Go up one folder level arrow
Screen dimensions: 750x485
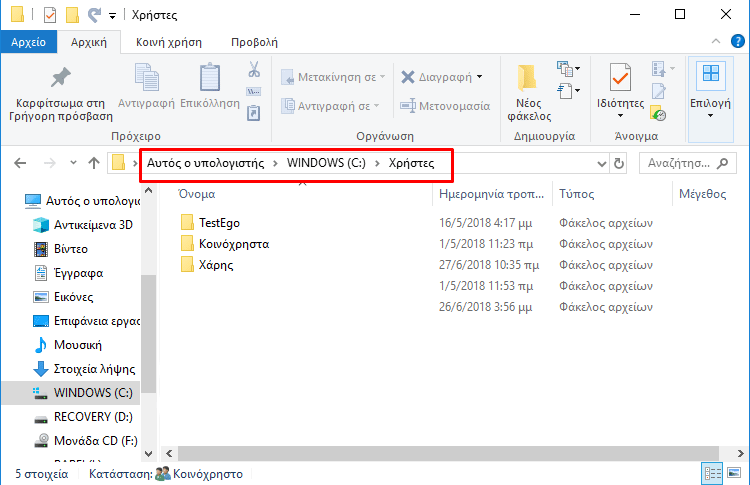coord(94,163)
